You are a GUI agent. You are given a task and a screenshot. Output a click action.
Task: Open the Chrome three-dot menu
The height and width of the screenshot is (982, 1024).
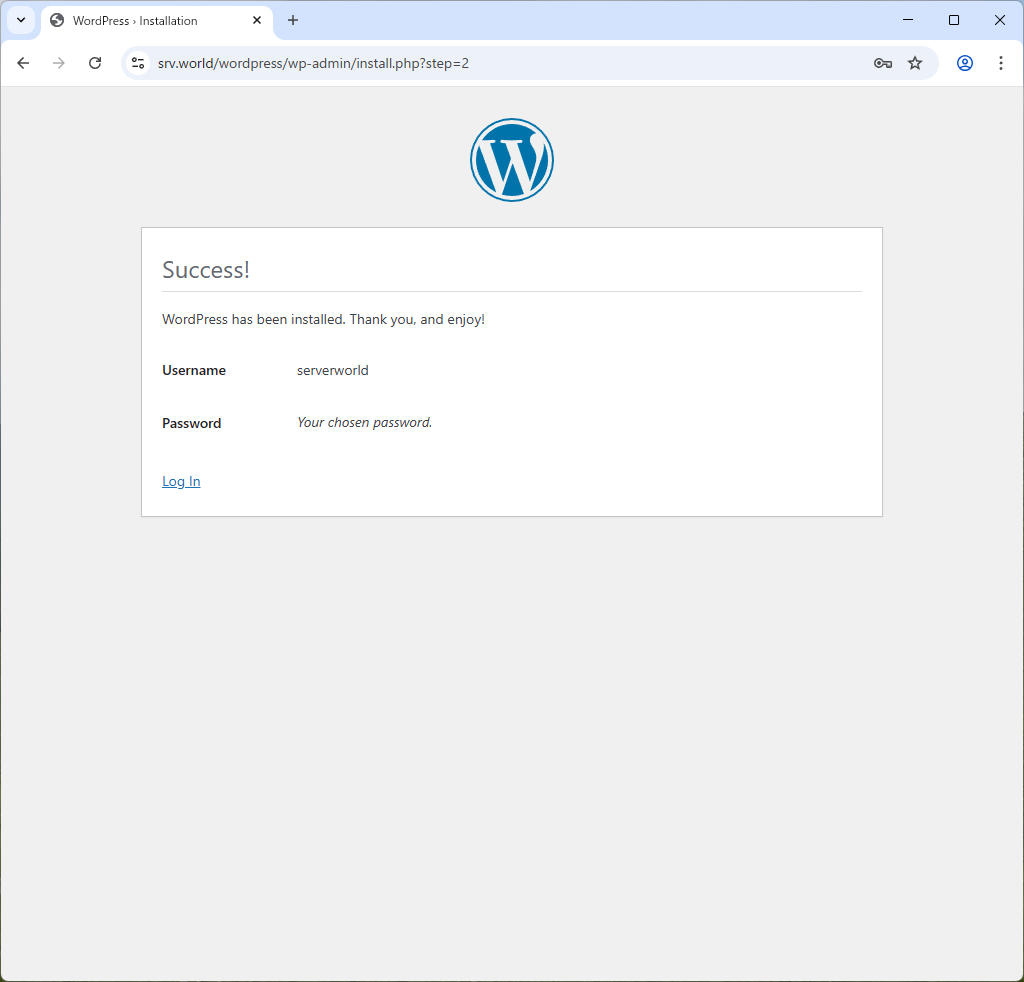tap(1001, 63)
